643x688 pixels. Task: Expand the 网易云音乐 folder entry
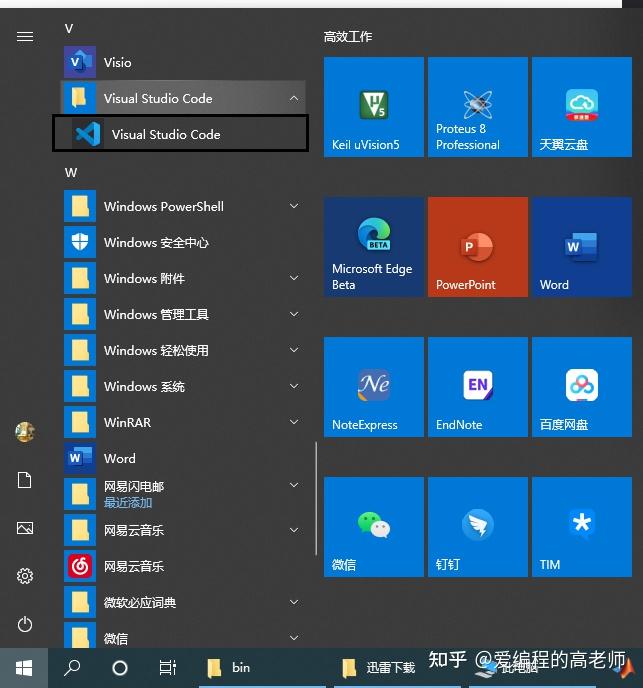point(294,530)
